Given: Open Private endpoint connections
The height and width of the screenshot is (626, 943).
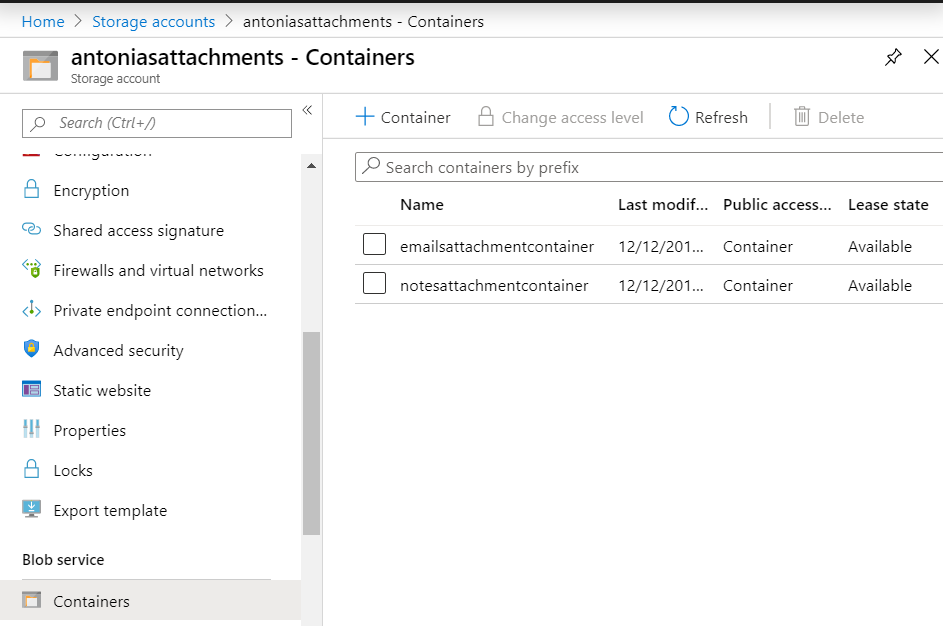Looking at the screenshot, I should click(x=161, y=310).
